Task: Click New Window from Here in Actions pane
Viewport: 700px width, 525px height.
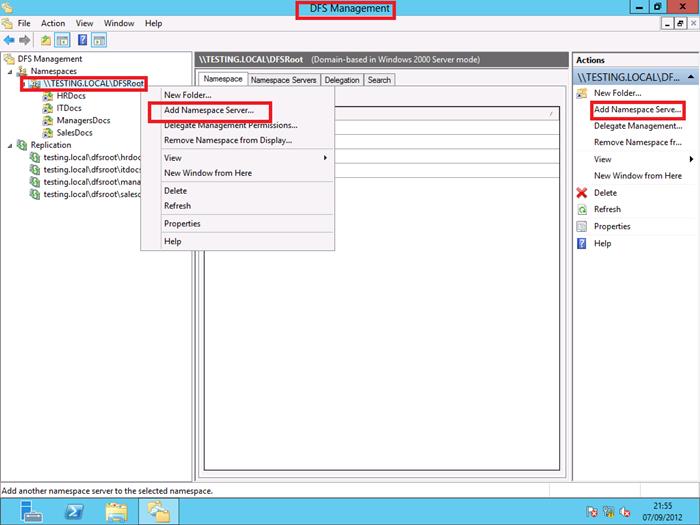Action: tap(638, 176)
